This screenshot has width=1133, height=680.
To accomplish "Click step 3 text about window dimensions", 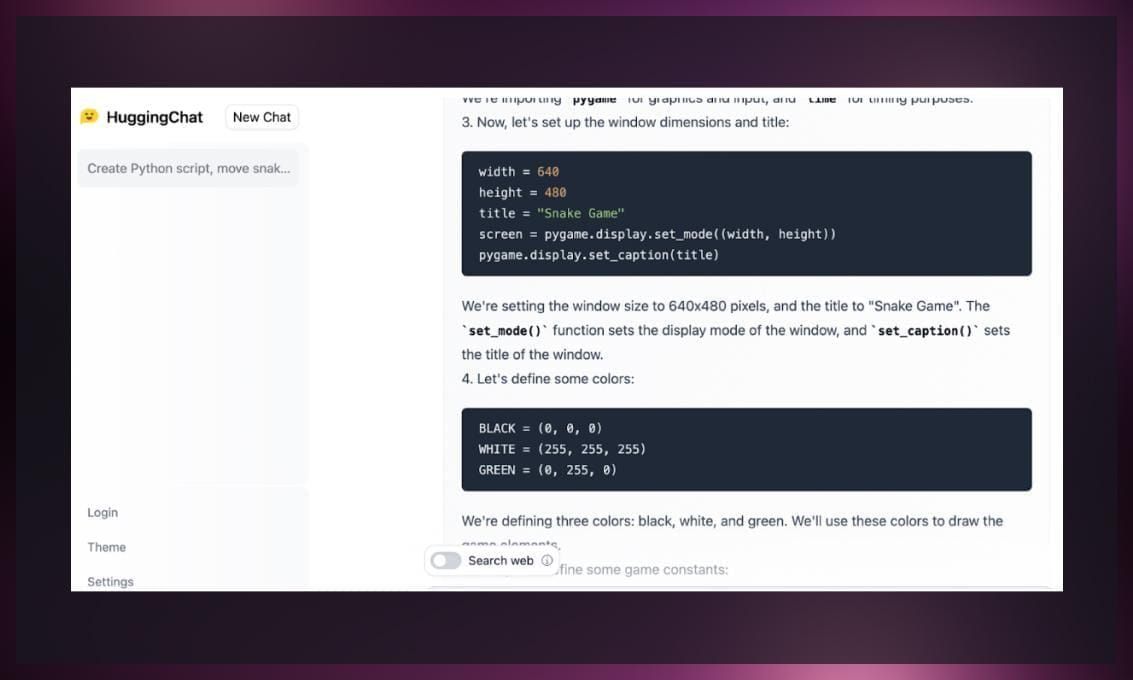I will coord(626,122).
